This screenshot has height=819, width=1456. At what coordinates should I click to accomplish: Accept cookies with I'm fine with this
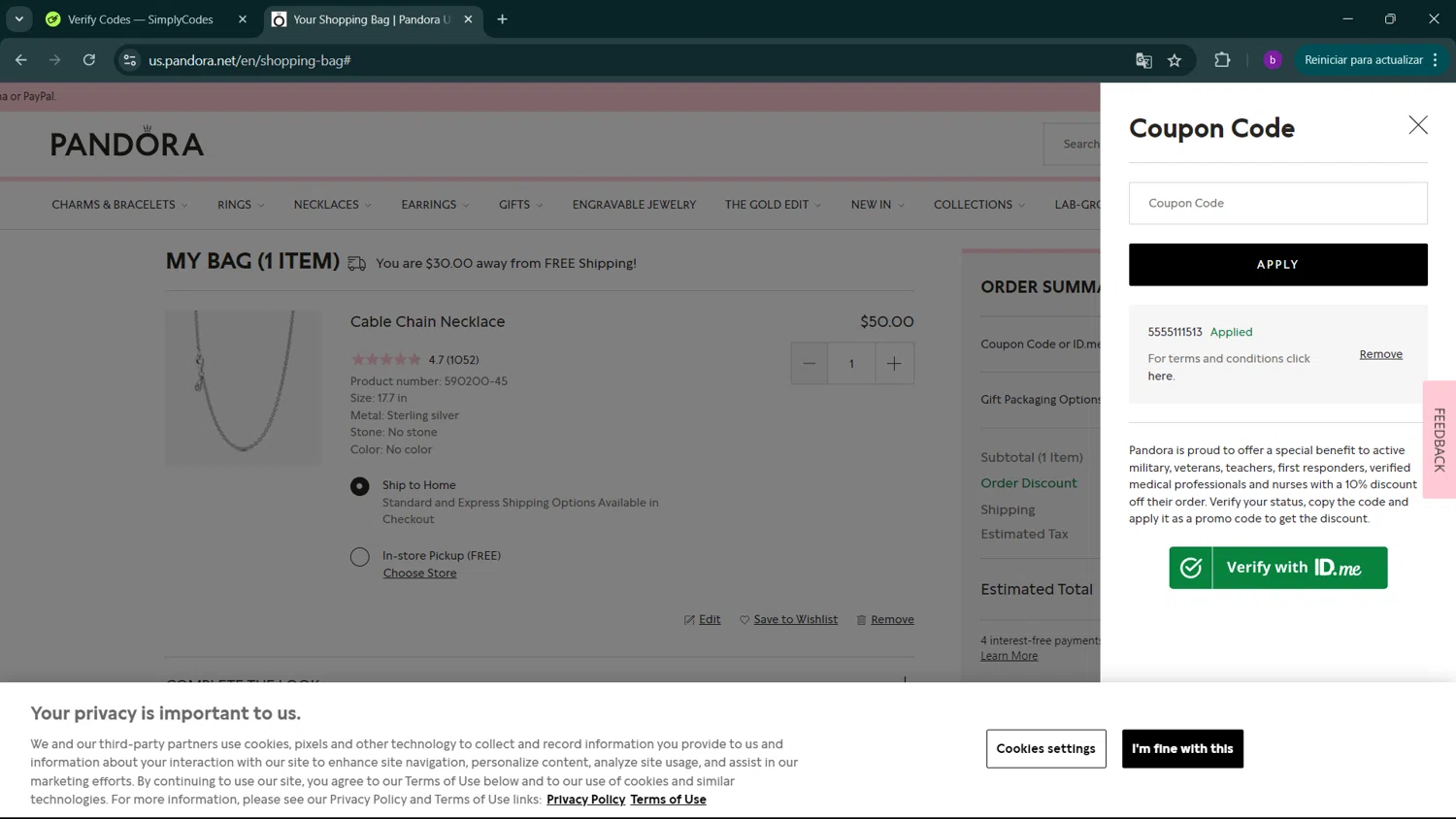tap(1182, 749)
